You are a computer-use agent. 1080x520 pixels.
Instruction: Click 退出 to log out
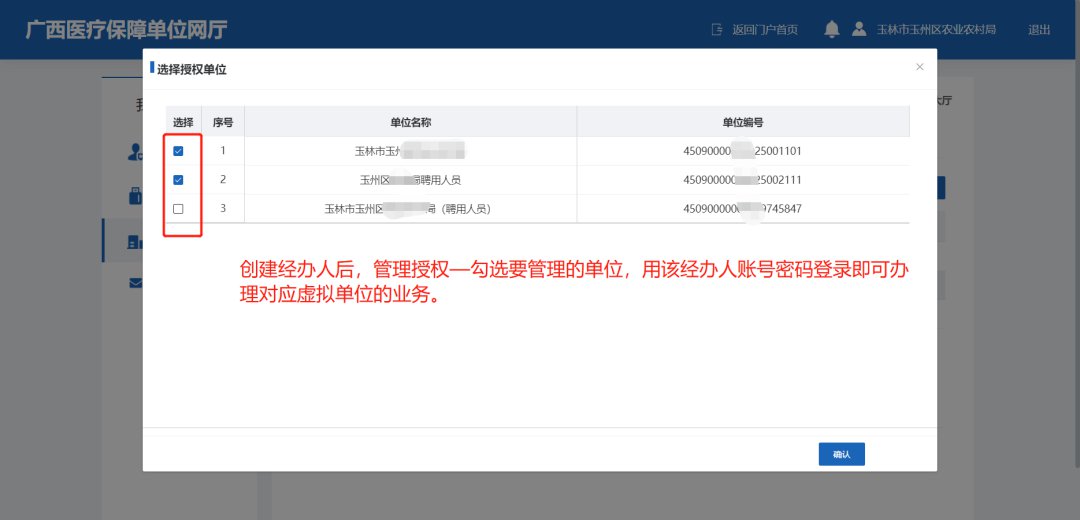(1039, 30)
